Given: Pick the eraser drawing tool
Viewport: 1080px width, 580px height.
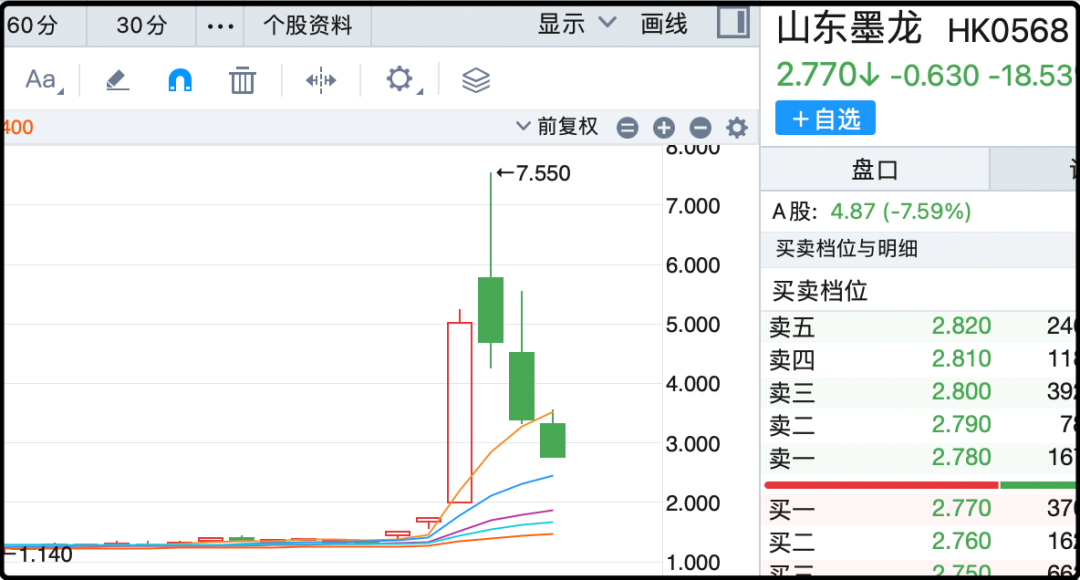Looking at the screenshot, I should pyautogui.click(x=118, y=80).
